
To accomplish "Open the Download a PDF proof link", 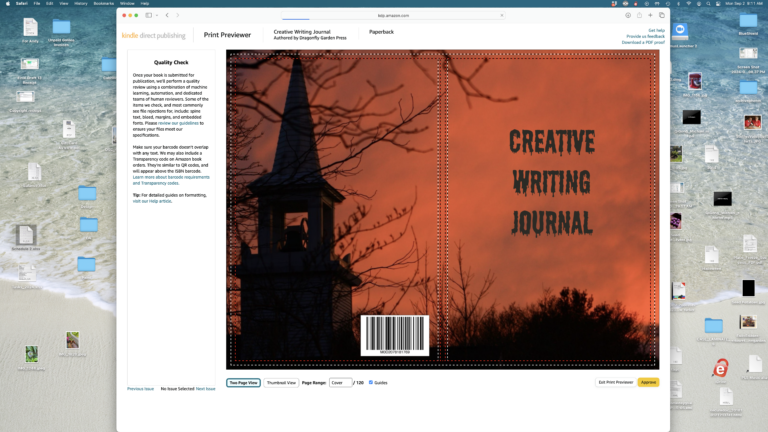I will pyautogui.click(x=643, y=43).
